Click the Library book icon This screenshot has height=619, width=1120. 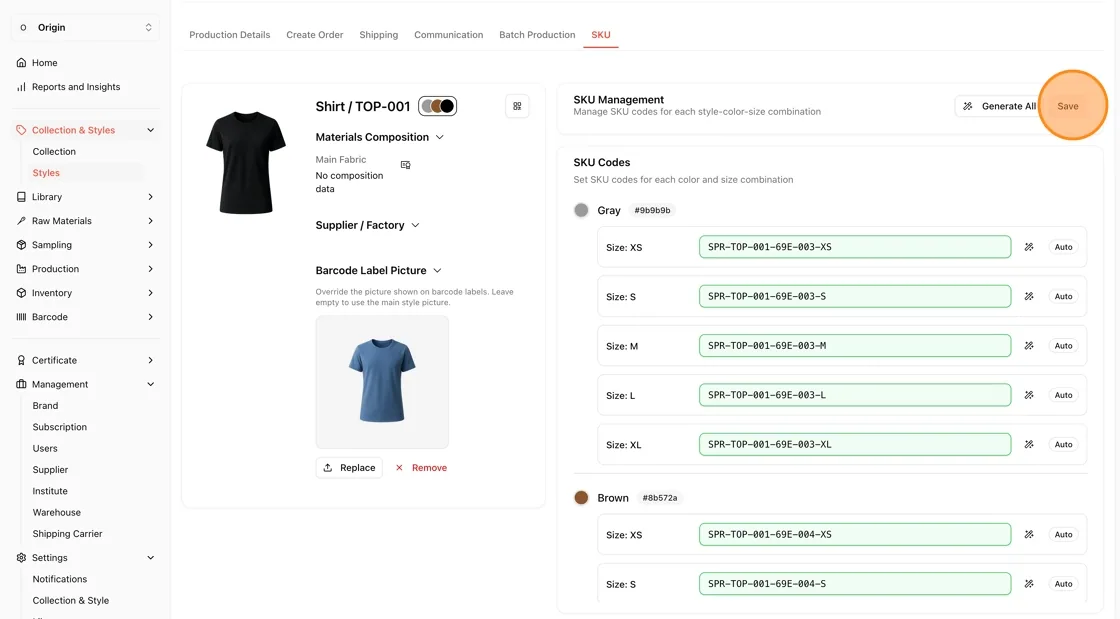[x=21, y=197]
